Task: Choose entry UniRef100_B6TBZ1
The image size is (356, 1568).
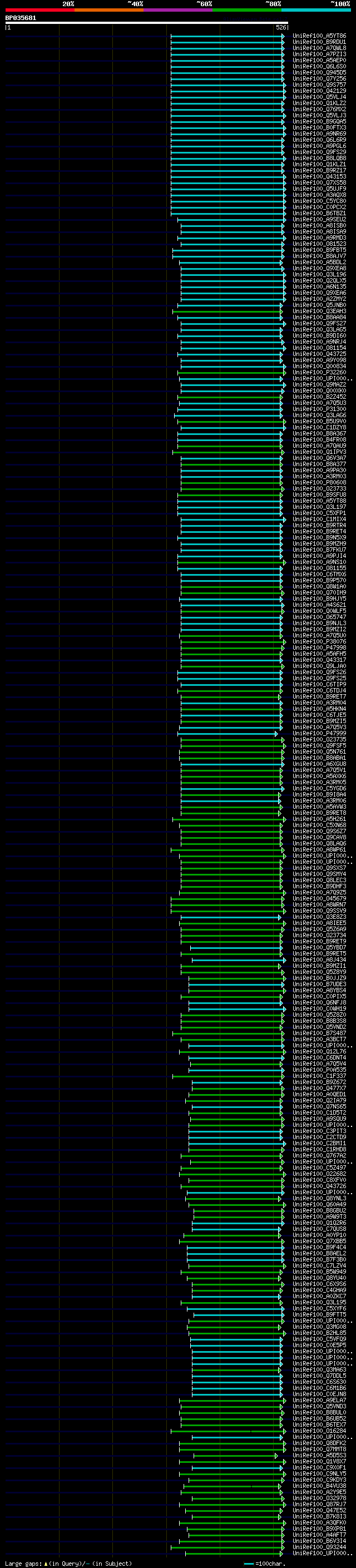Action: [x=319, y=213]
